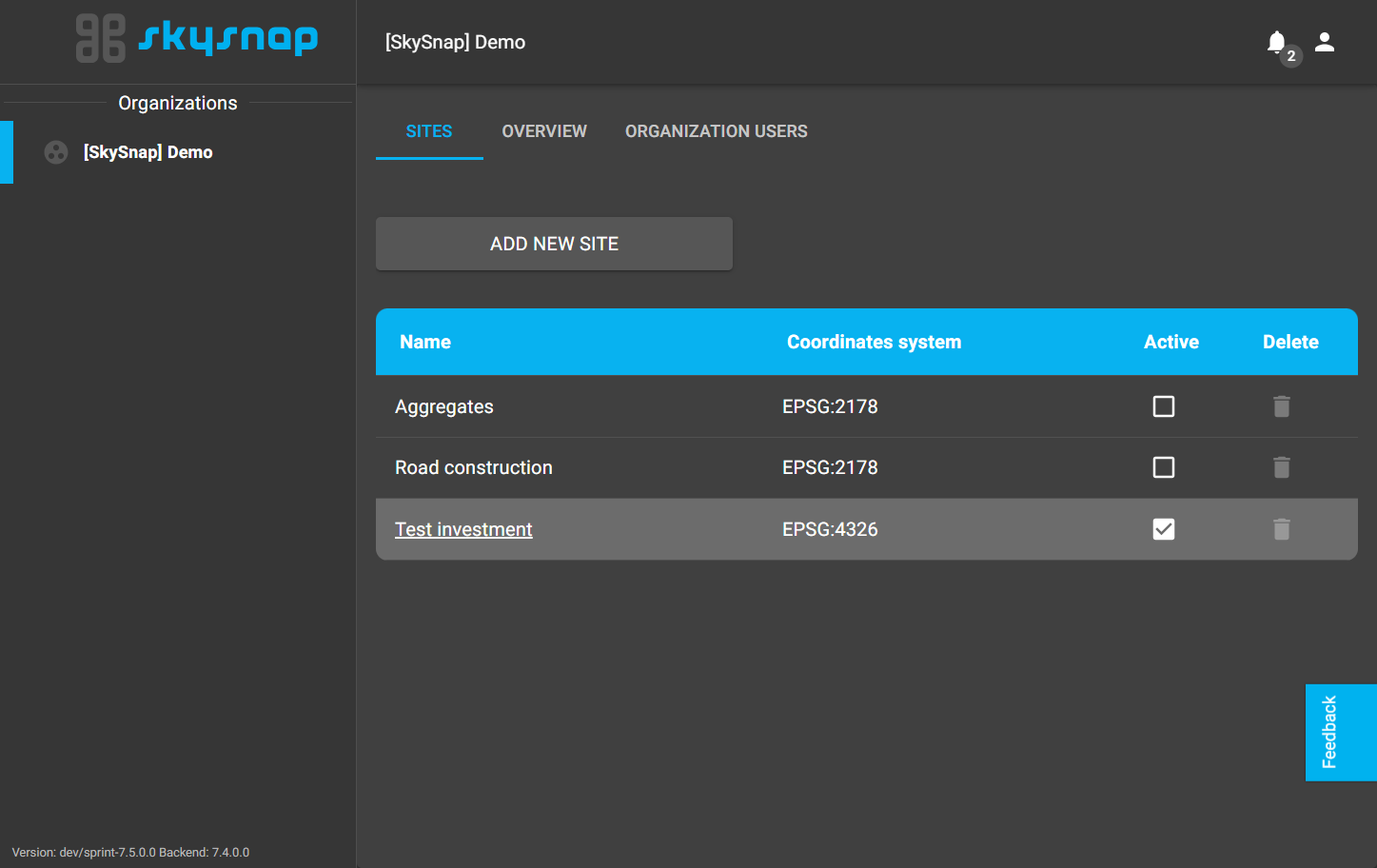Image resolution: width=1377 pixels, height=868 pixels.
Task: Switch to the Sites tab
Action: [429, 131]
